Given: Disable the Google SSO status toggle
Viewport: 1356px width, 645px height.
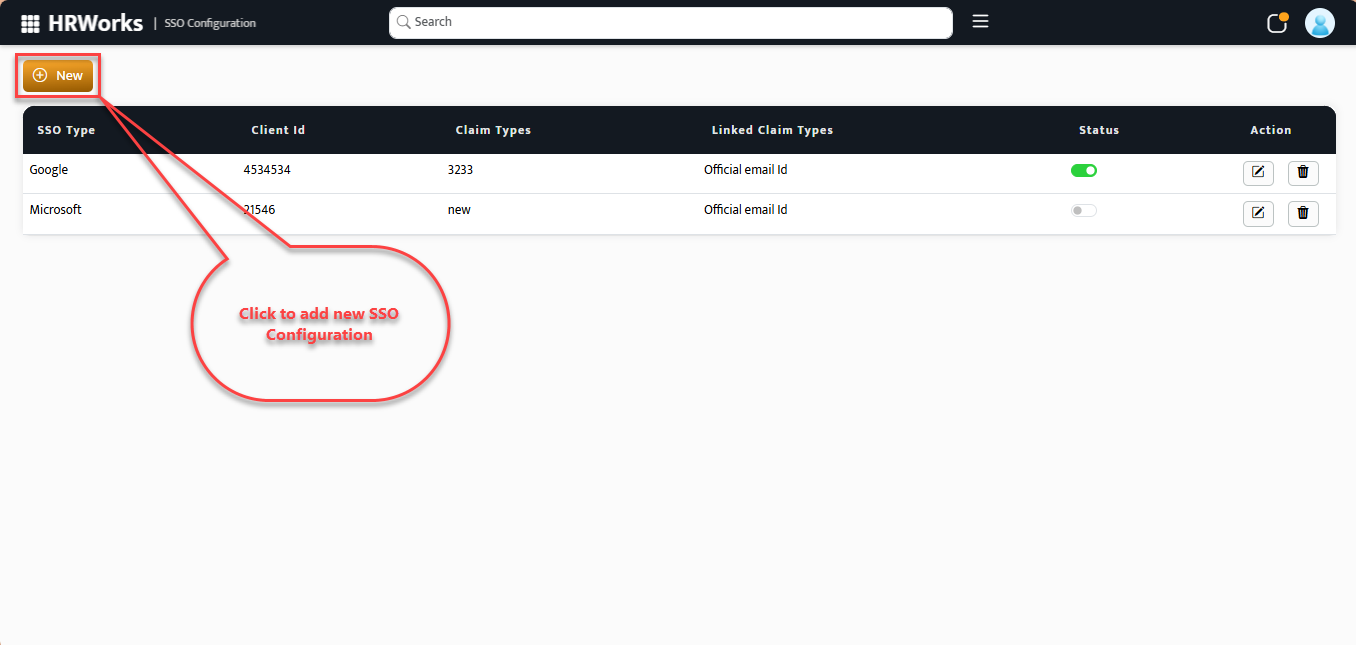Looking at the screenshot, I should (1084, 170).
